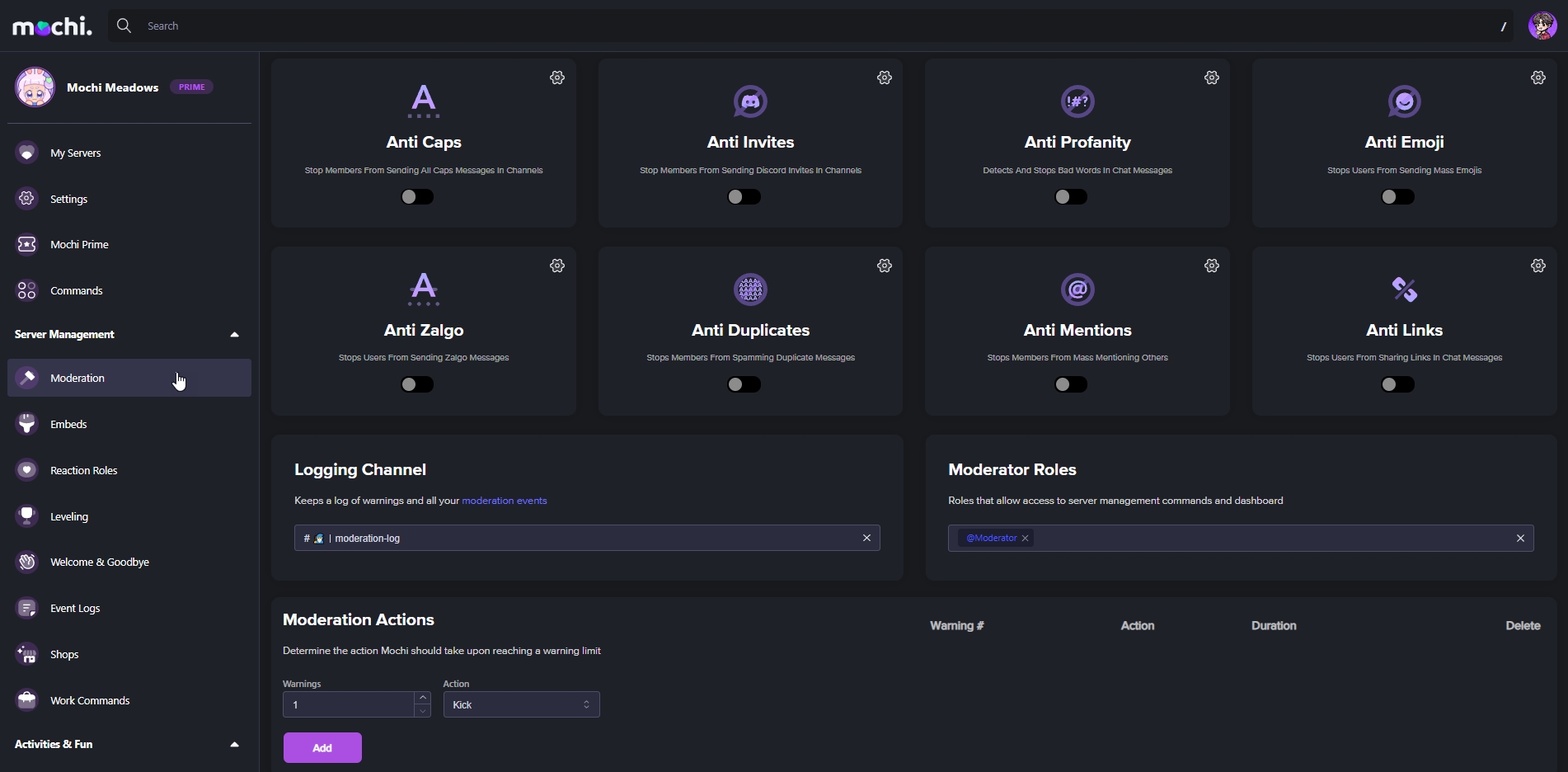
Task: Open Anti Invites settings gear
Action: point(885,78)
